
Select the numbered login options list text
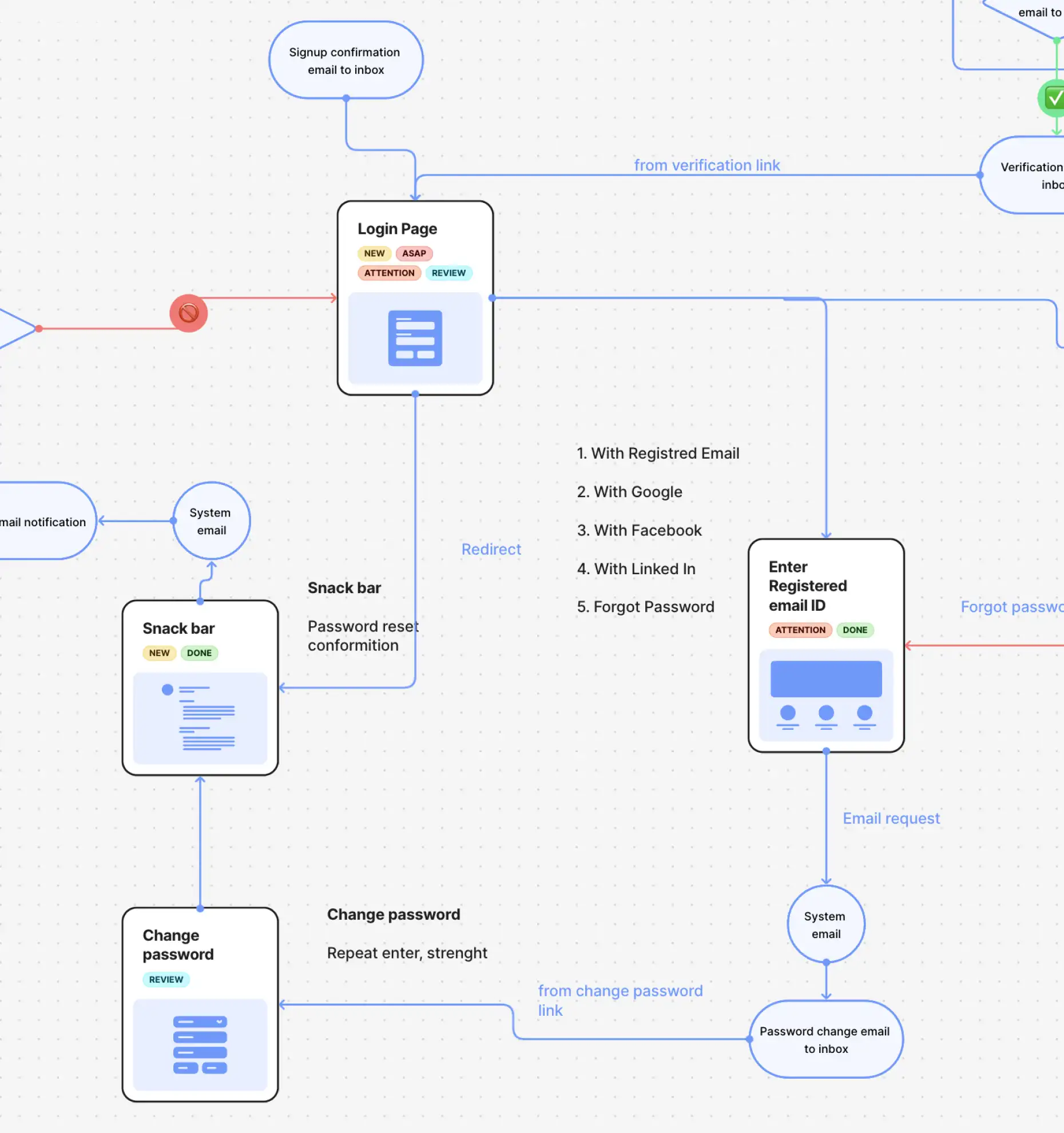click(645, 530)
